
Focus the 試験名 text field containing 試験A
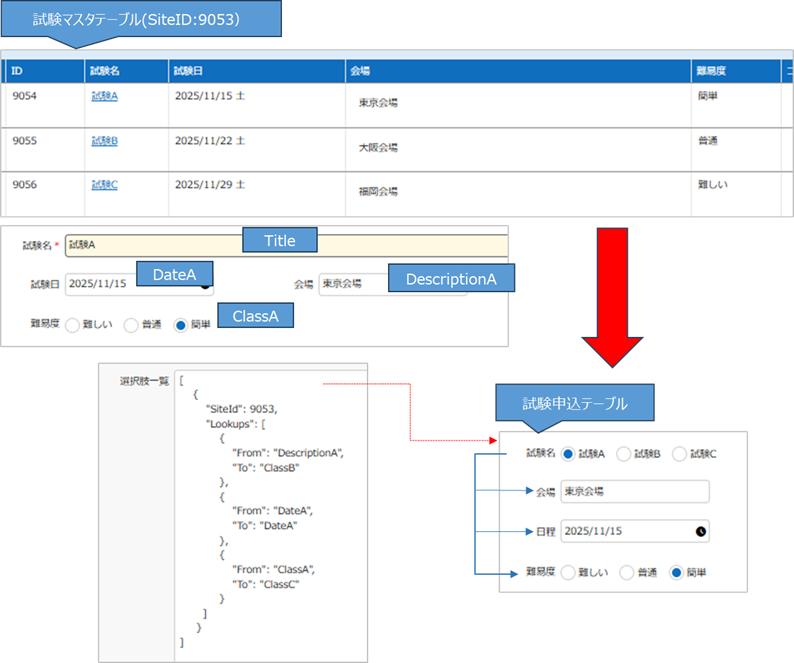click(150, 245)
